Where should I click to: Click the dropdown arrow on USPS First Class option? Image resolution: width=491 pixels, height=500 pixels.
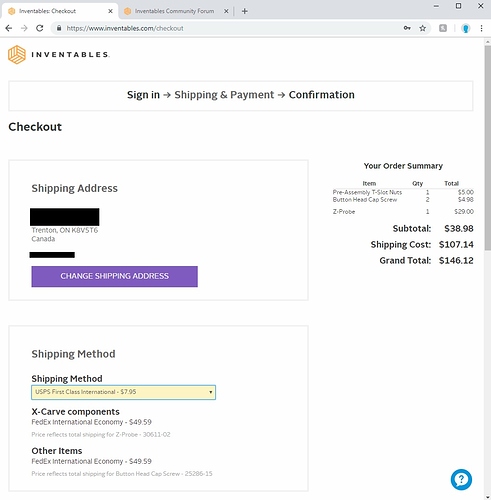(x=211, y=392)
